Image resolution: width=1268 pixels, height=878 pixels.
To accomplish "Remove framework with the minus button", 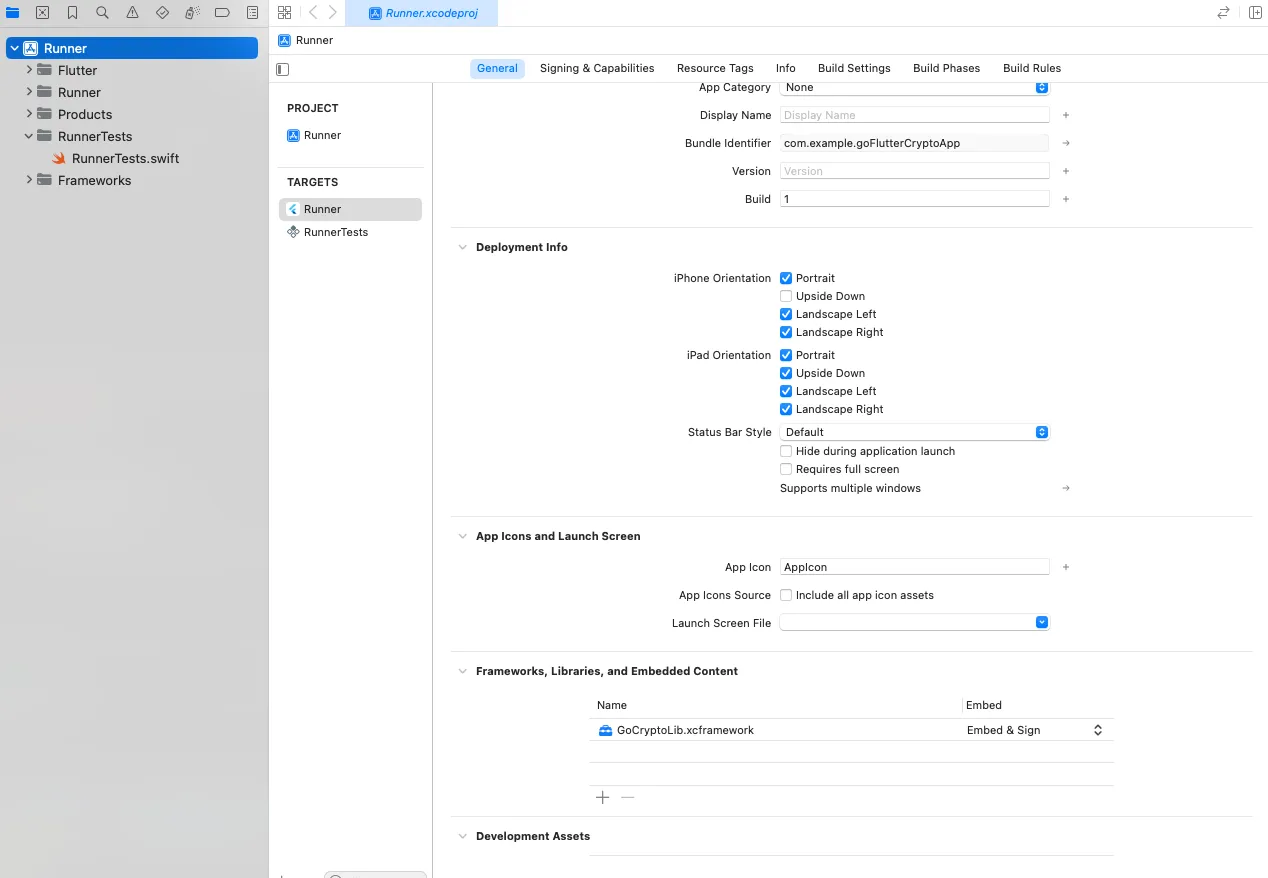I will click(x=628, y=797).
